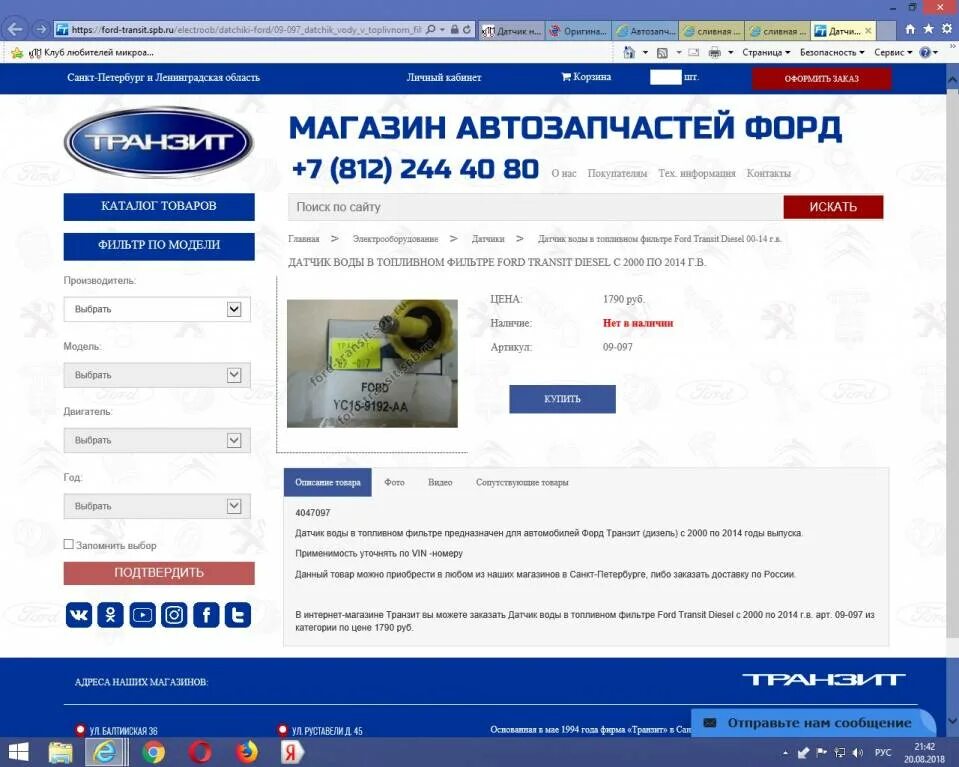
Task: Open the Тех. информация link
Action: pyautogui.click(x=697, y=173)
